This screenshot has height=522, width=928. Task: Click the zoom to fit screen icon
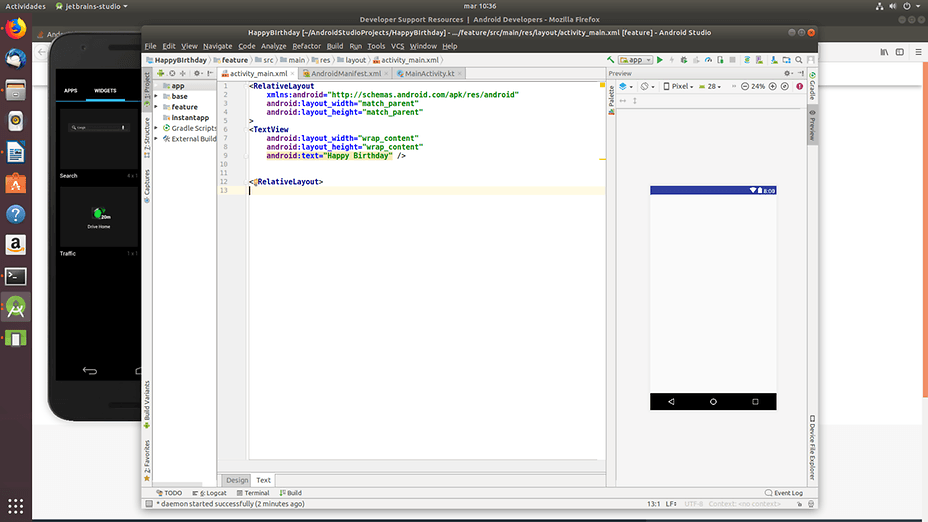785,86
